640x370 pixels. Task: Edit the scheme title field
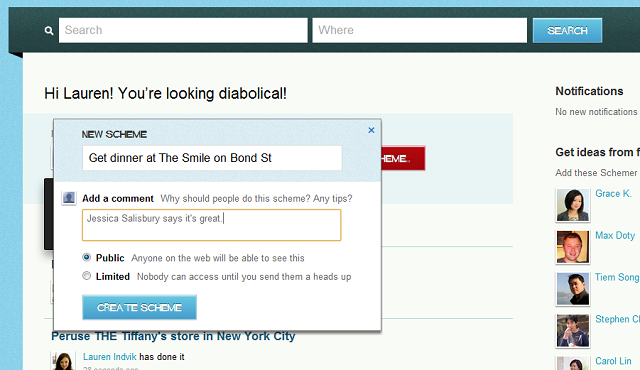212,158
